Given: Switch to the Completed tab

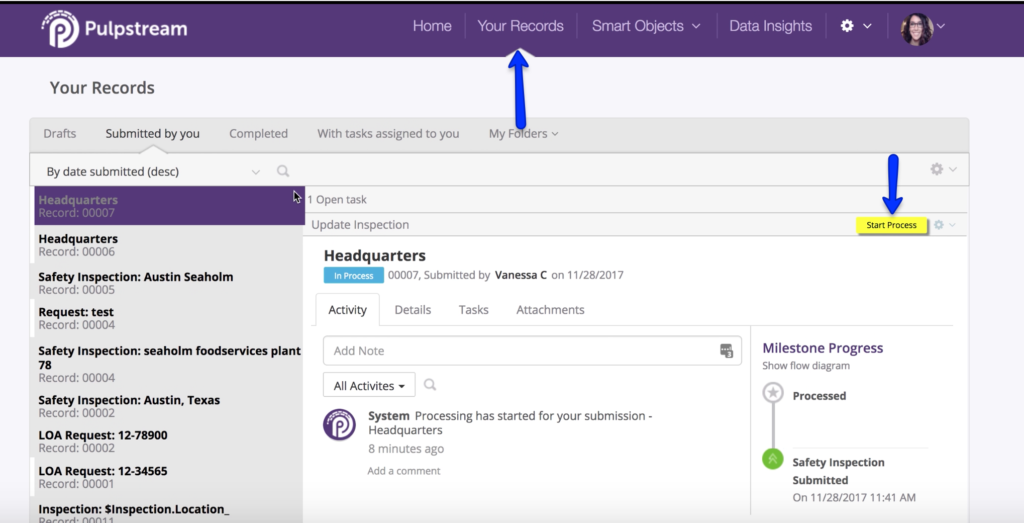Looking at the screenshot, I should 258,133.
